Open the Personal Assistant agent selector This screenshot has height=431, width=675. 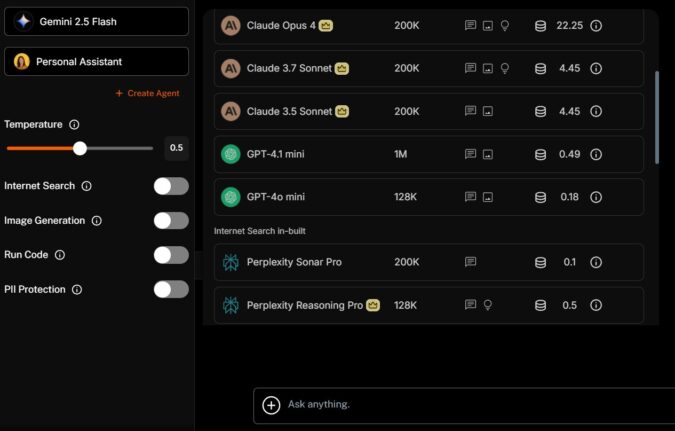pos(96,62)
